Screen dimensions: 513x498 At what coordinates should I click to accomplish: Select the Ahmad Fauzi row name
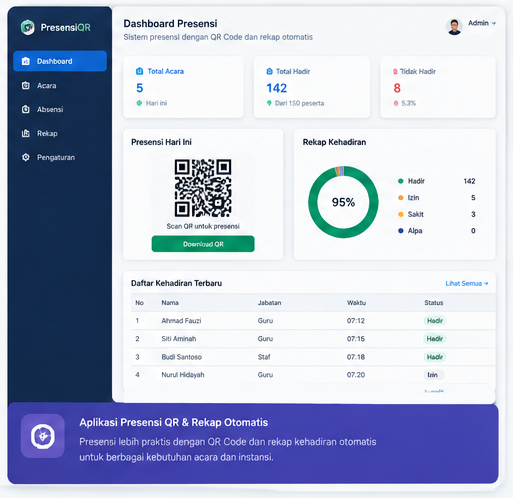[x=181, y=321]
